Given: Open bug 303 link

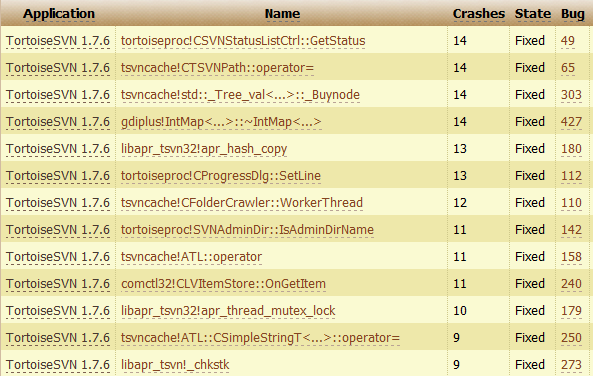Looking at the screenshot, I should [571, 95].
